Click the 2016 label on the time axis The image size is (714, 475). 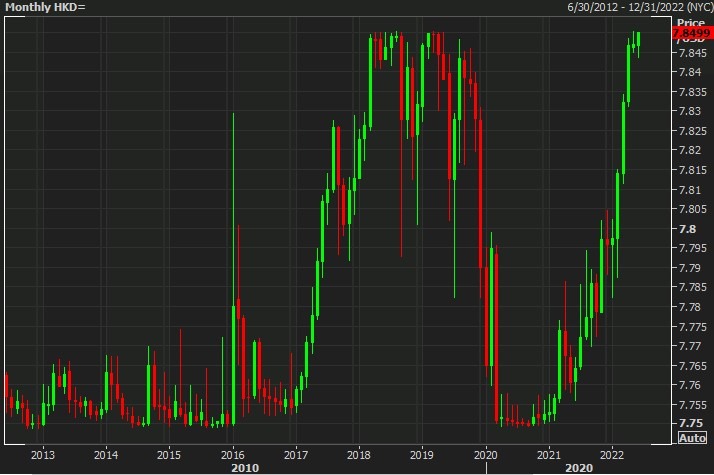click(233, 455)
